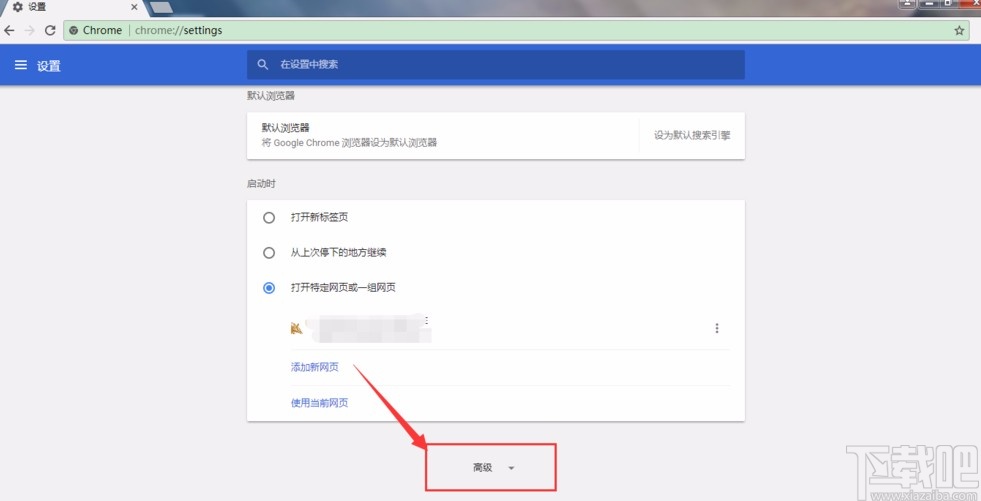
Task: Expand the 高级 advanced settings section
Action: pos(491,468)
